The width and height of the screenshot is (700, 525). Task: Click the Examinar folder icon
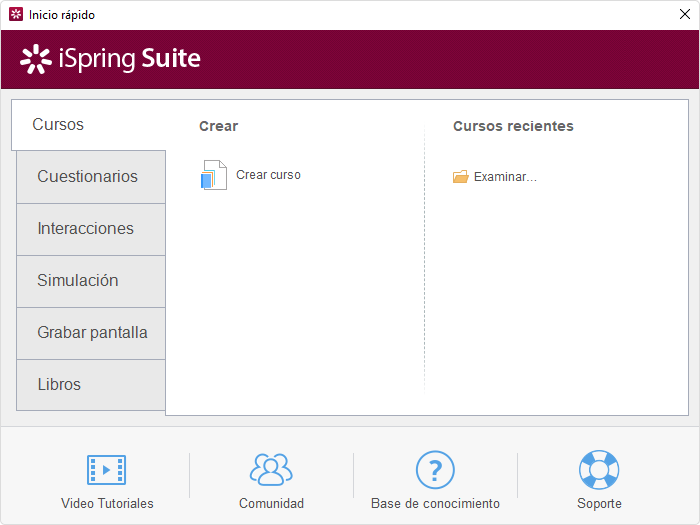tap(460, 177)
